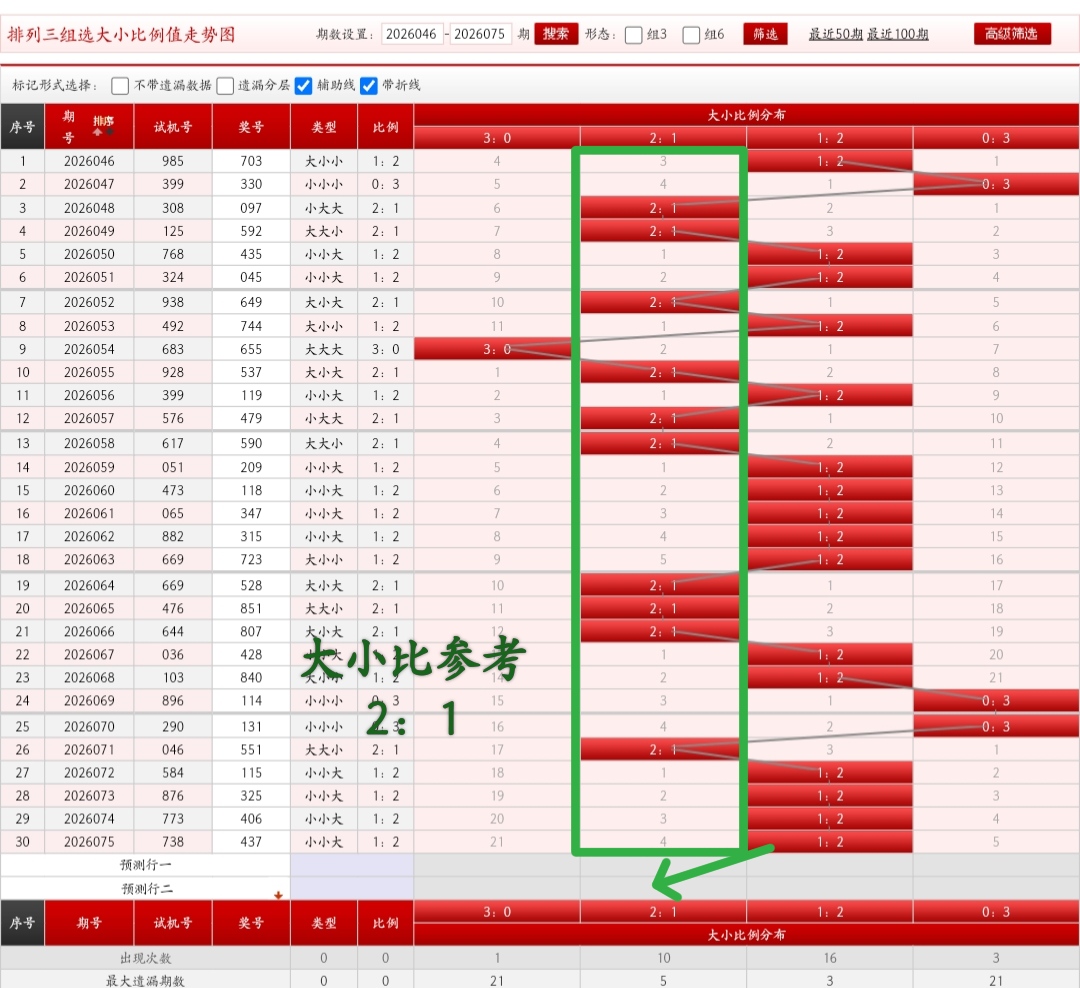Open 高级筛选 panel
The width and height of the screenshot is (1080, 988).
(1012, 32)
